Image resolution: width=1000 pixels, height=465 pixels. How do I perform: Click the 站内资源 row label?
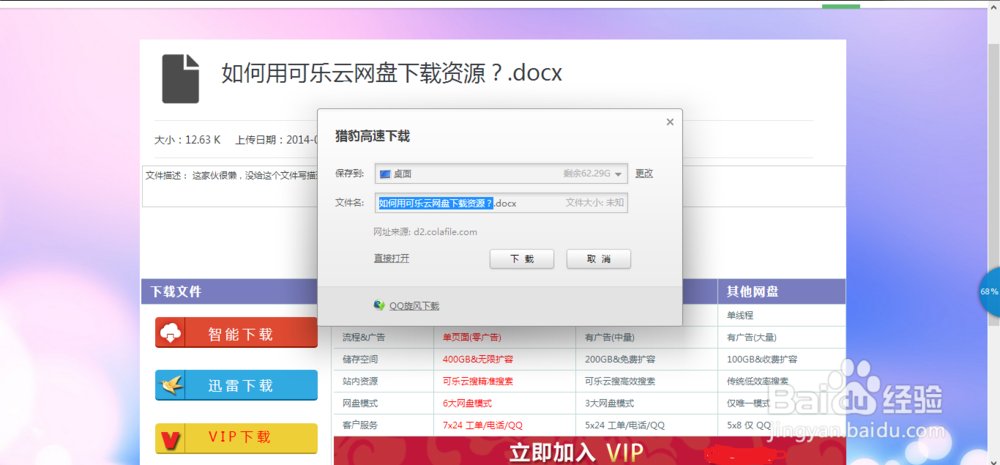(360, 381)
